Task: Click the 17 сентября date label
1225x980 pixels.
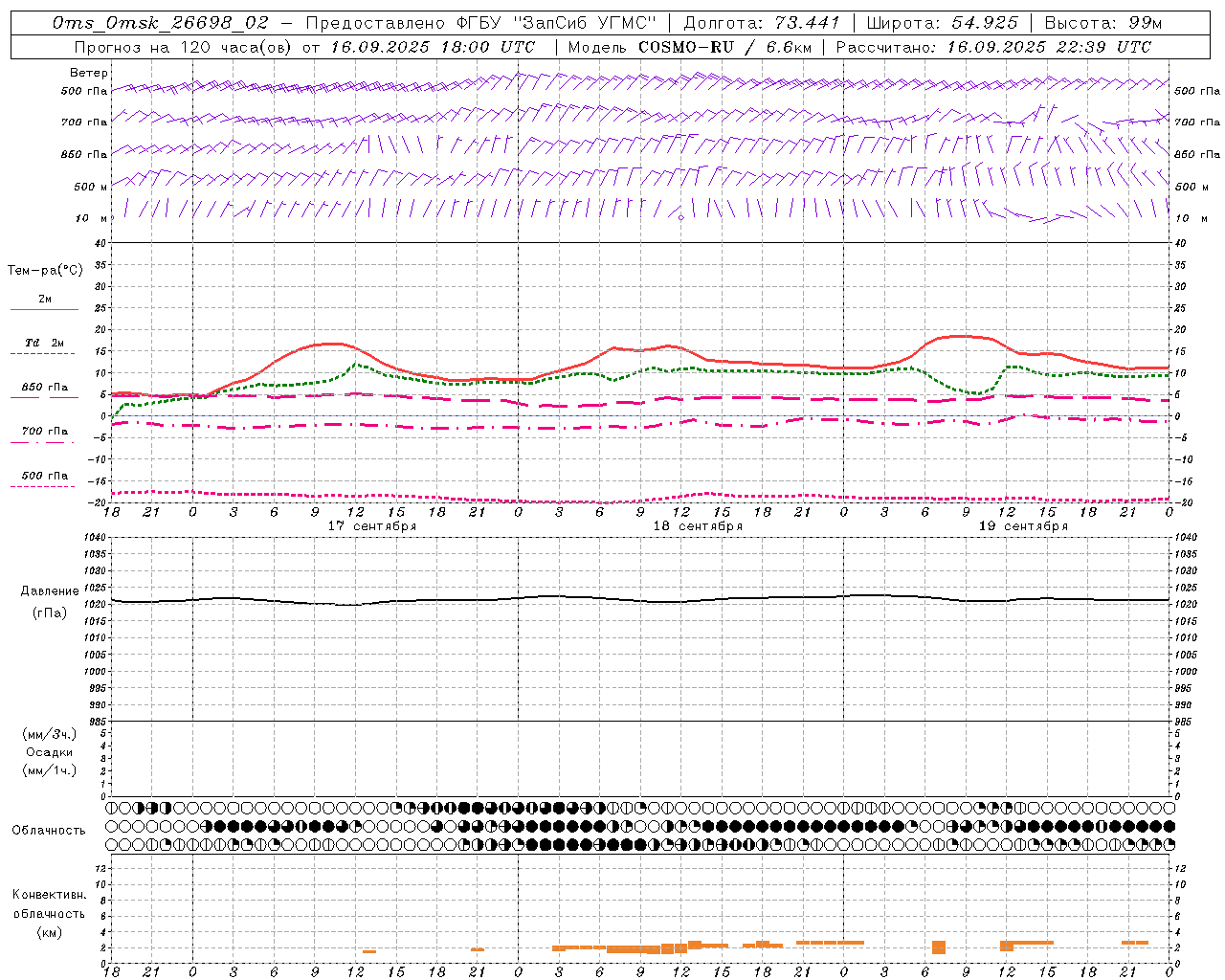Action: [x=372, y=526]
